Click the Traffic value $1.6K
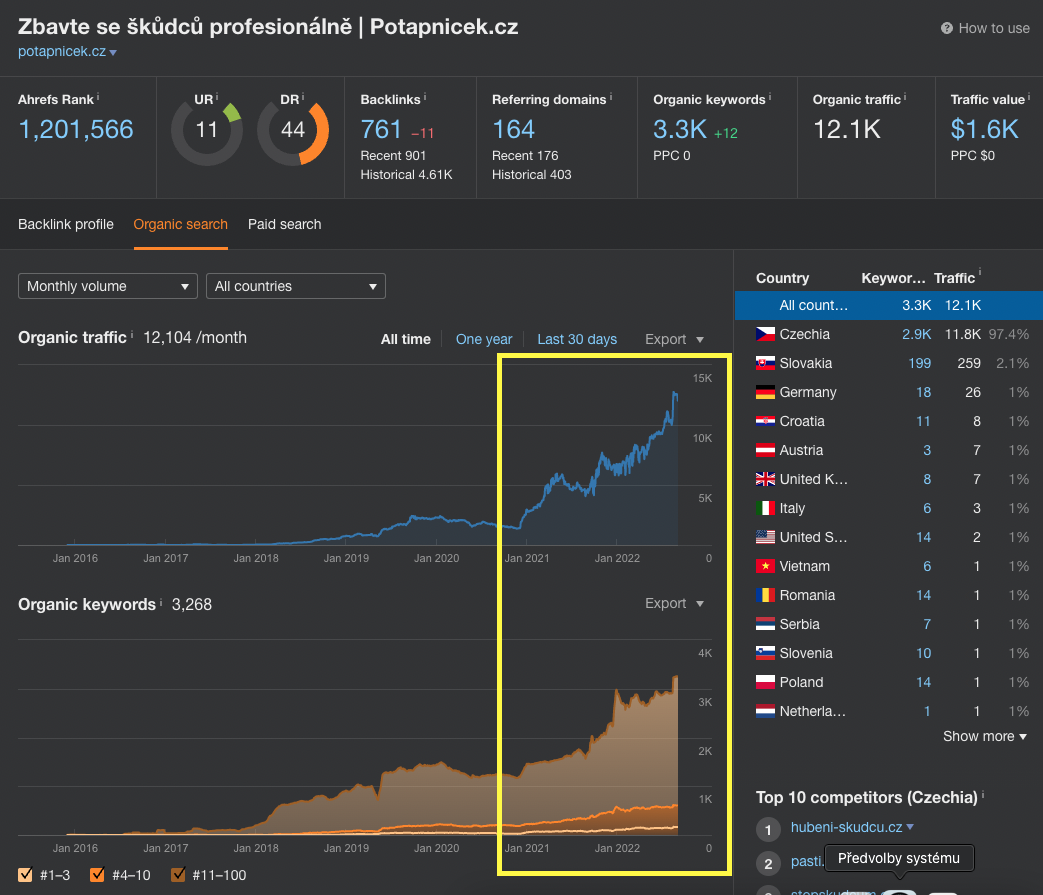 (984, 129)
